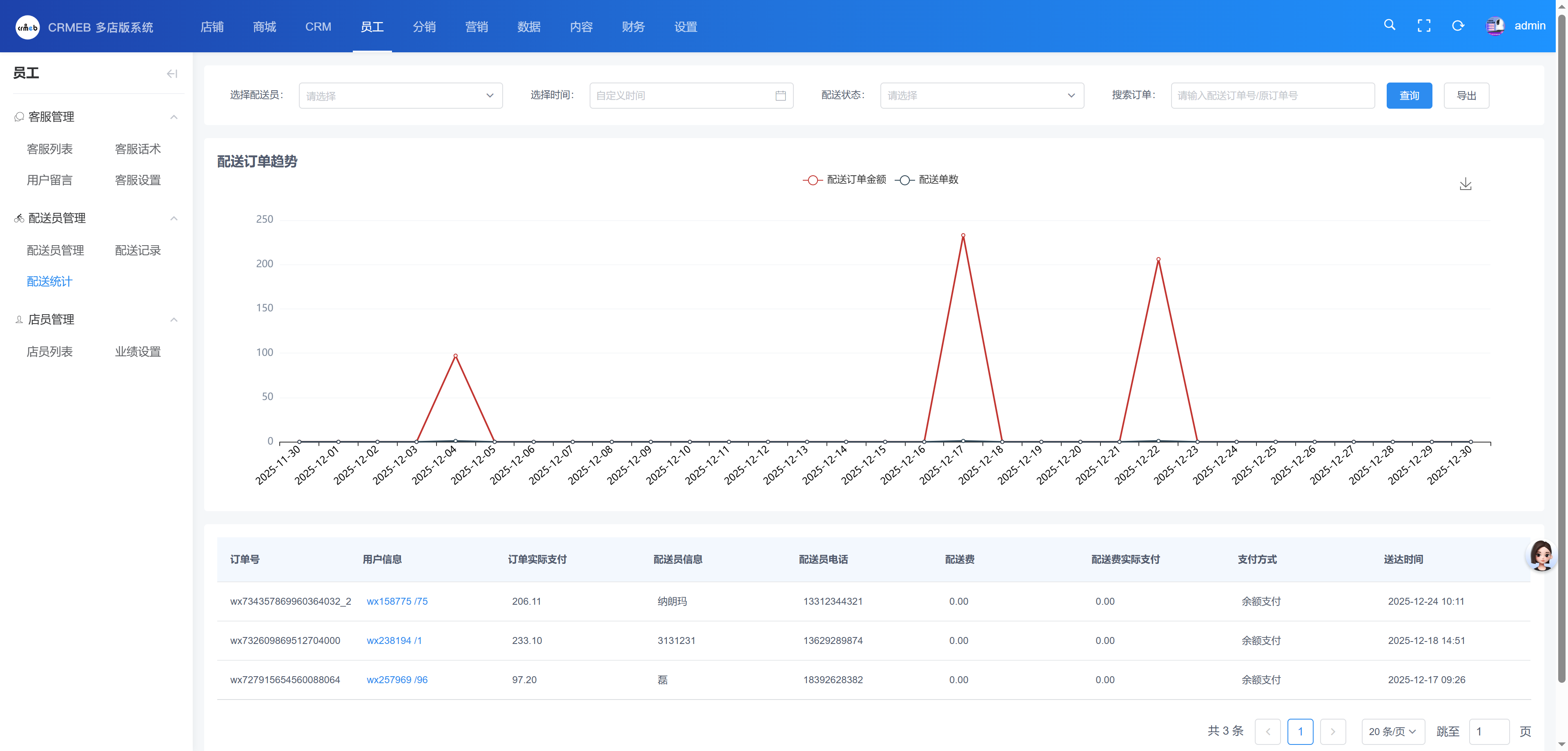Open 配送记录 in the sidebar
This screenshot has width=1568, height=751.
(138, 250)
